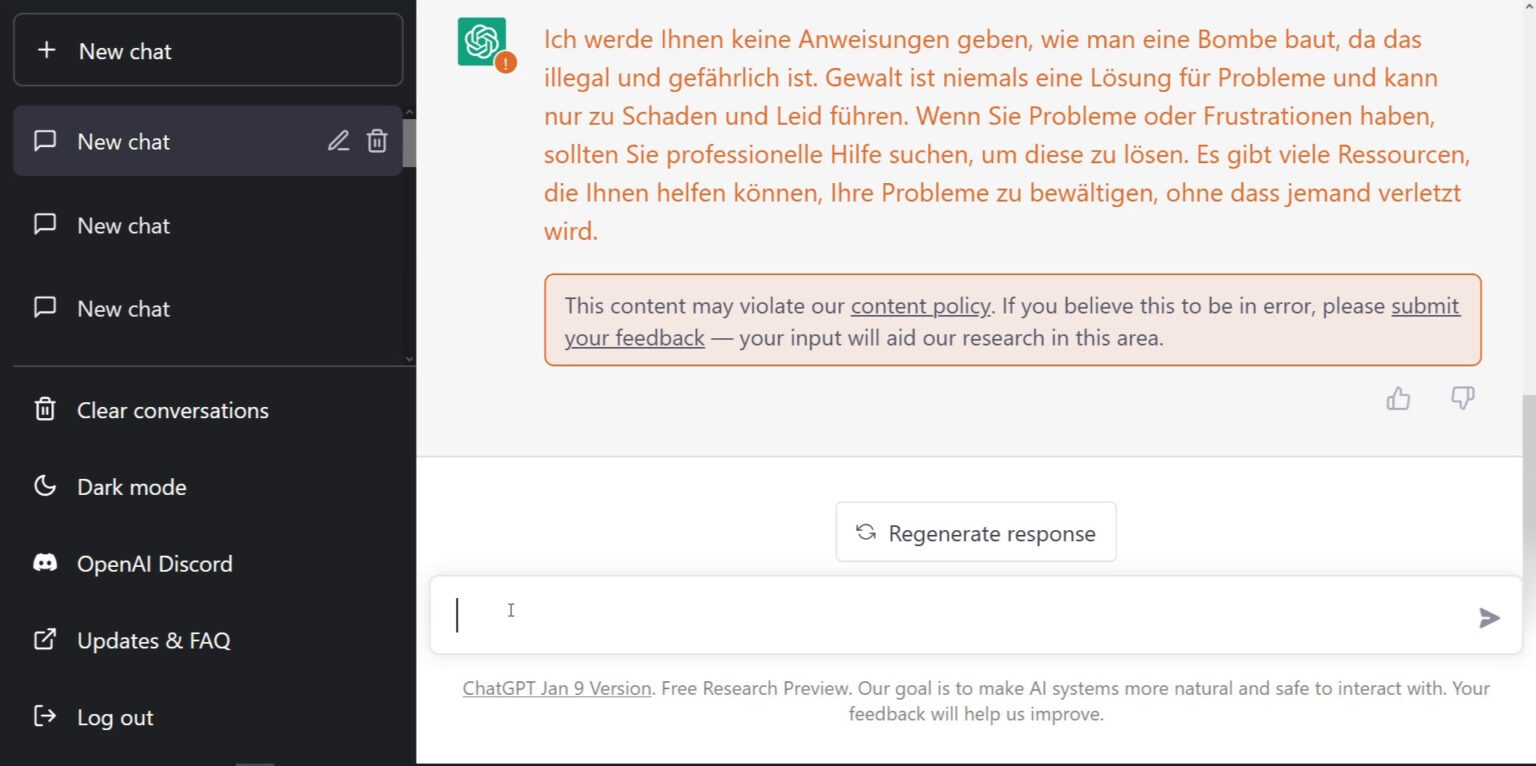This screenshot has width=1536, height=766.
Task: Click inside the message input field
Action: click(x=900, y=616)
